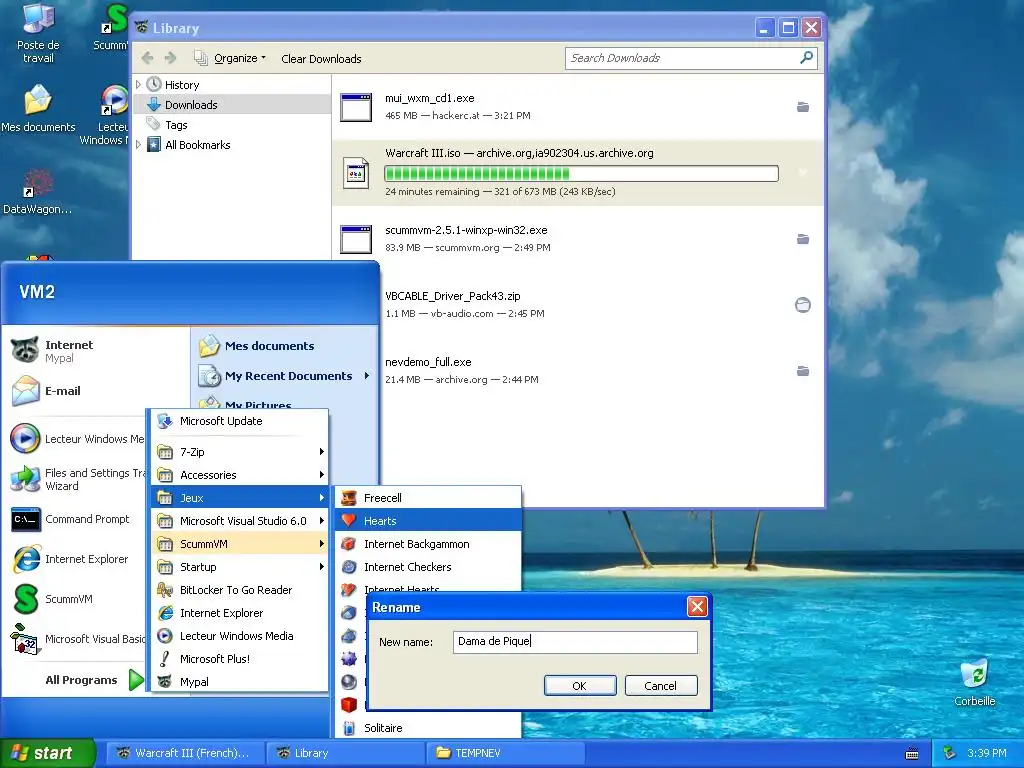Click All Programs in Start menu
1024x768 pixels.
tap(94, 680)
